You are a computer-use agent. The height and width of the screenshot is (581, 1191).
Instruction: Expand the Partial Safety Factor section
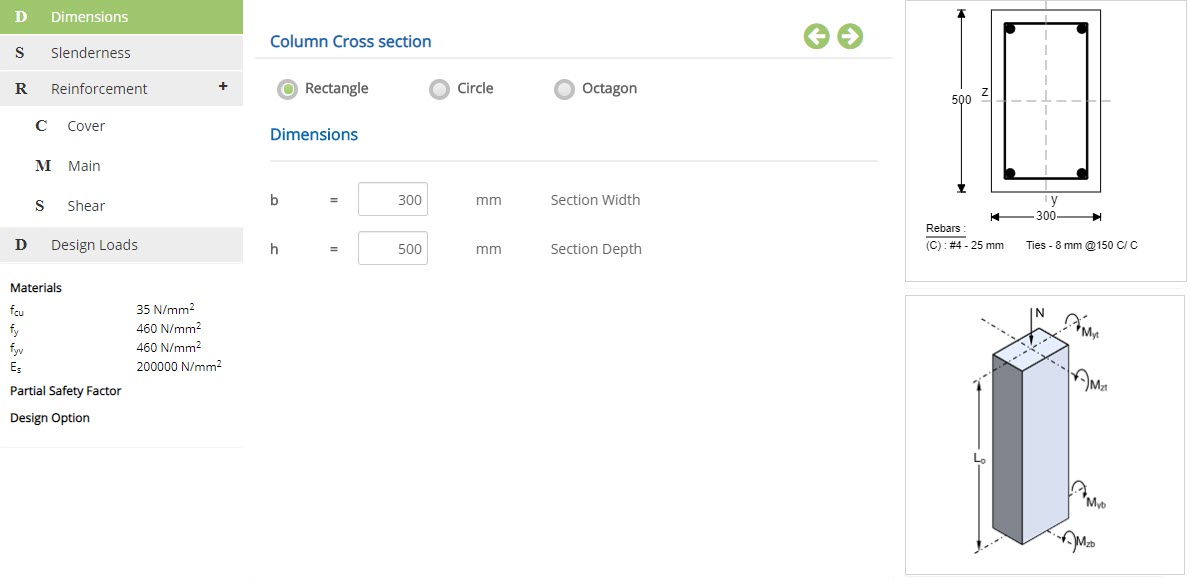tap(65, 390)
